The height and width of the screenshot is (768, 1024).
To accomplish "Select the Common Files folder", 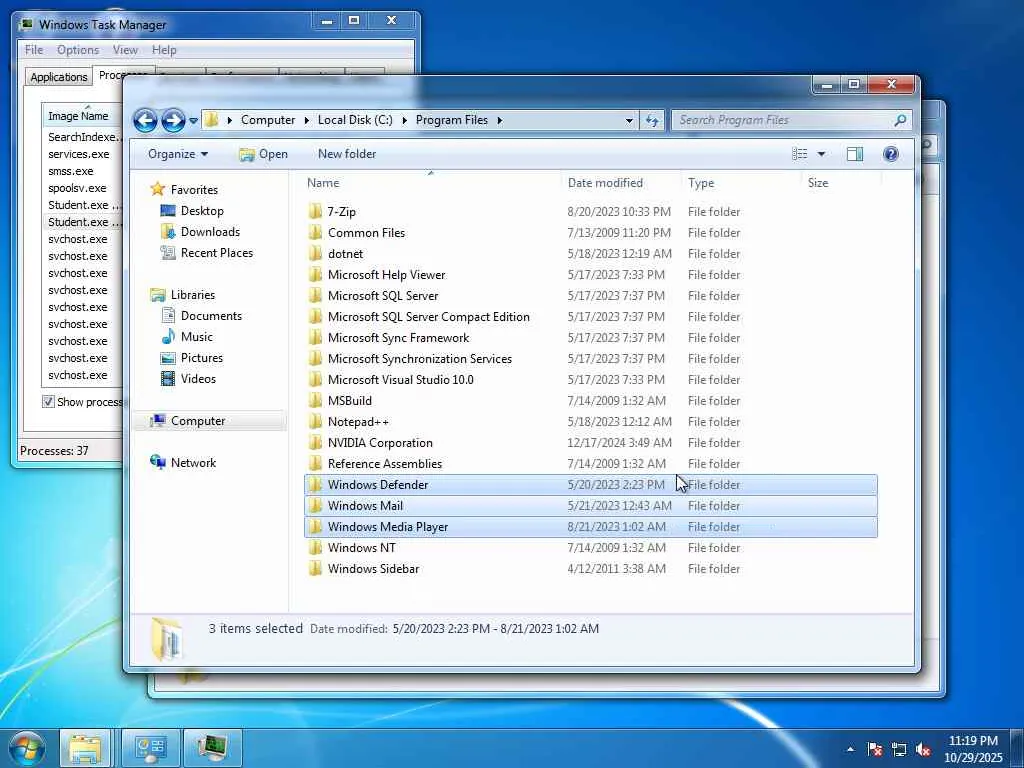I will [366, 232].
